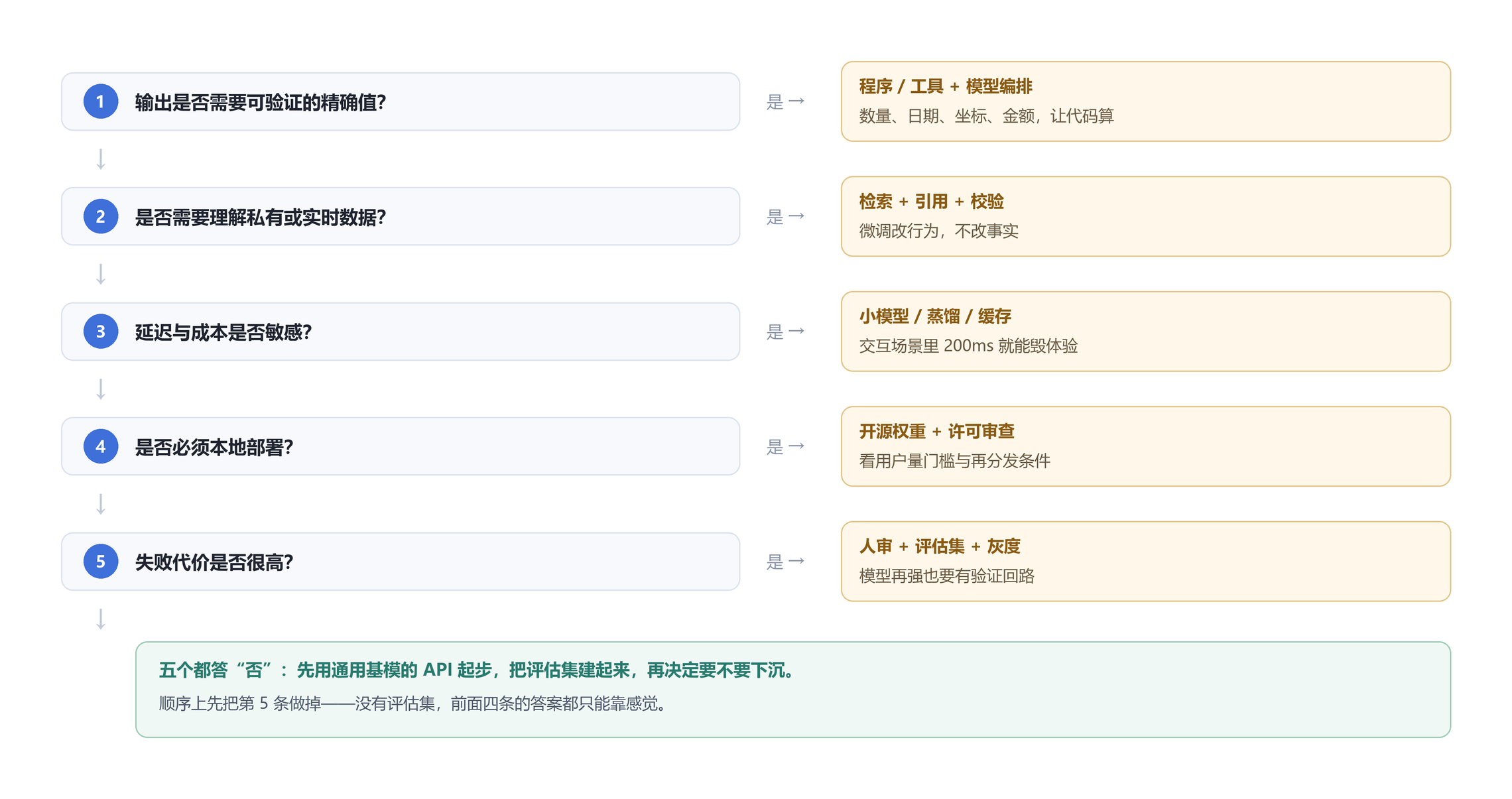Click subtitle 模型再强也要有验证回路
1512x799 pixels.
[x=946, y=576]
